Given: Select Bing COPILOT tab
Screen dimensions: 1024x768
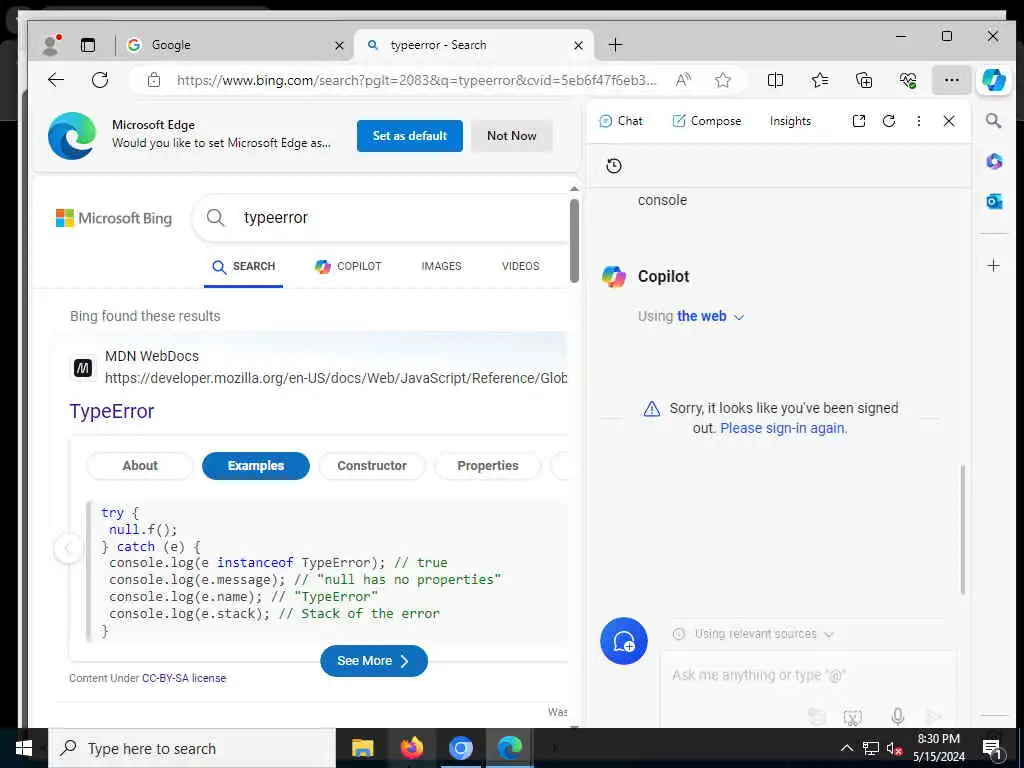Looking at the screenshot, I should (348, 266).
